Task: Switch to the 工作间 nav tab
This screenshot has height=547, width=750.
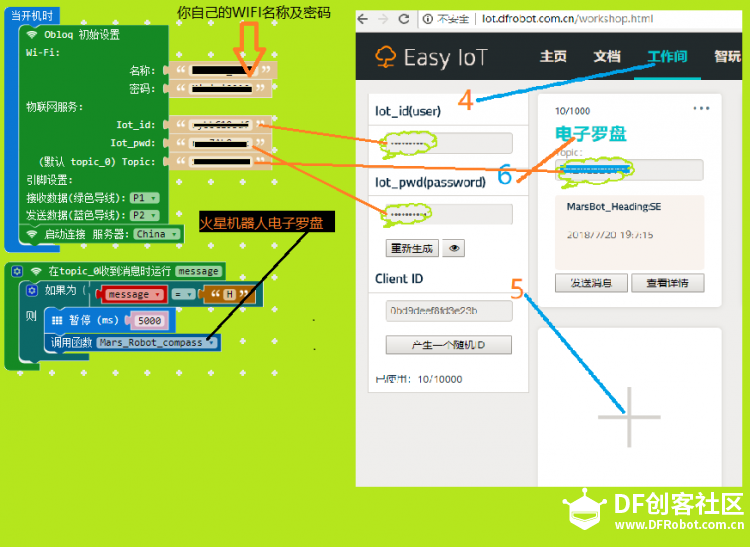Action: (x=667, y=57)
